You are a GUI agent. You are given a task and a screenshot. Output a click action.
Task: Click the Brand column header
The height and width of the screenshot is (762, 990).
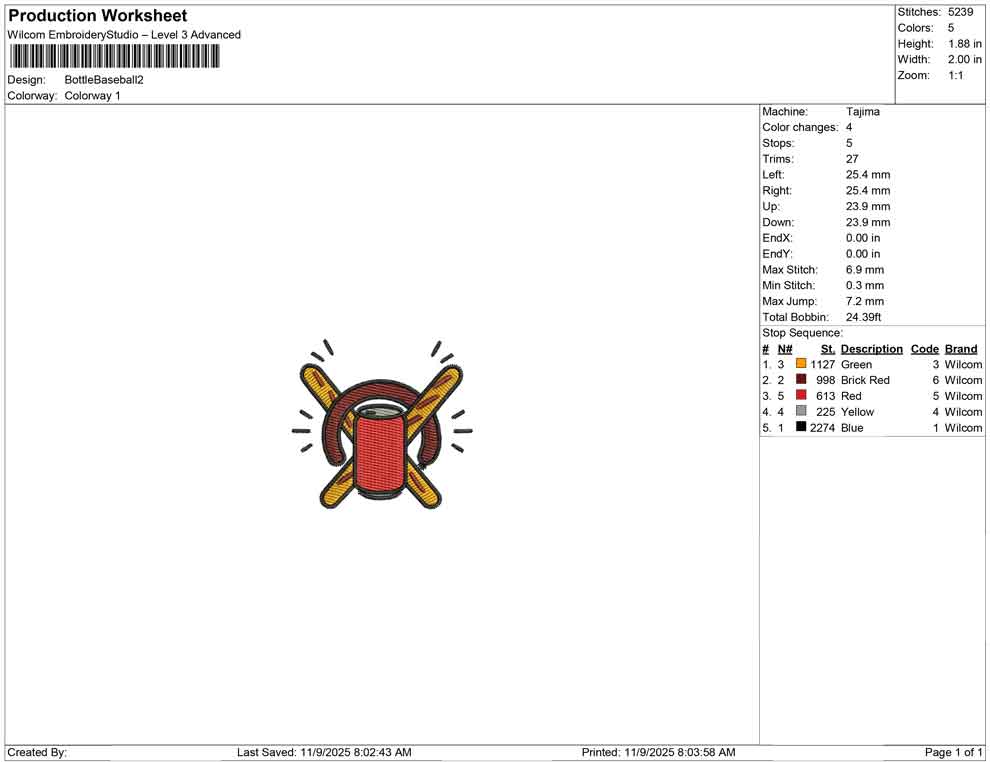(961, 349)
